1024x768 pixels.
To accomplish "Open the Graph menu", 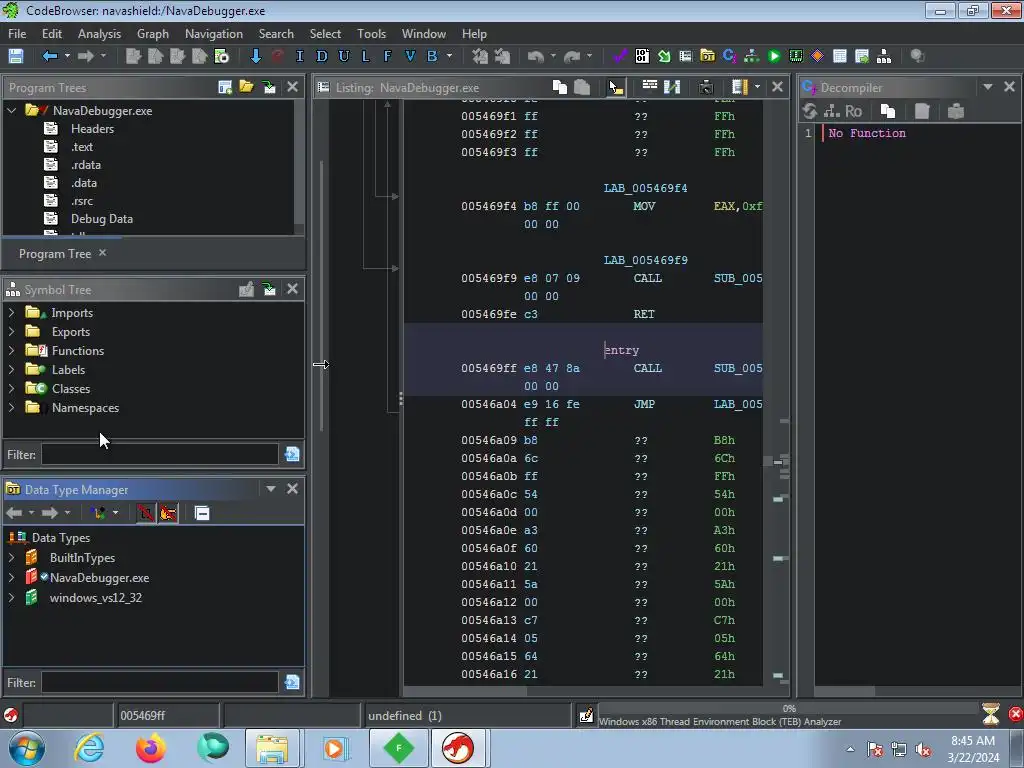I will (152, 34).
